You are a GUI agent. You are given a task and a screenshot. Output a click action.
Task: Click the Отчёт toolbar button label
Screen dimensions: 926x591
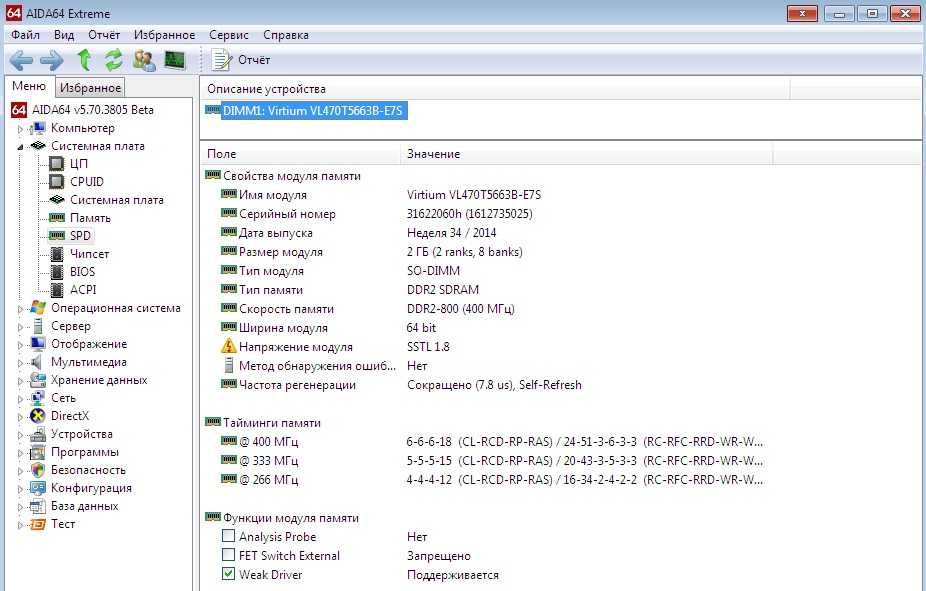(x=254, y=60)
